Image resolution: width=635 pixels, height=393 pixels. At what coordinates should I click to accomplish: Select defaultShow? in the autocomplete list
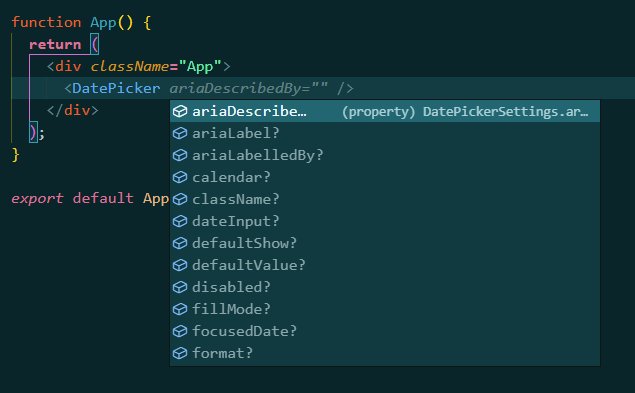385,243
